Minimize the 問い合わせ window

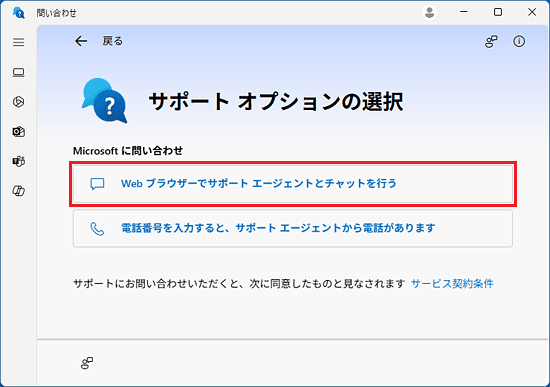pyautogui.click(x=464, y=12)
